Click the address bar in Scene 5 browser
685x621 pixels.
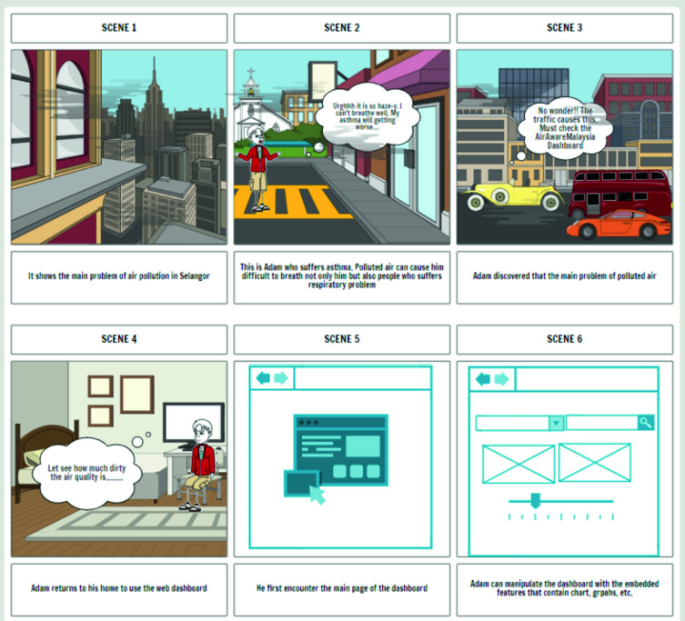363,378
